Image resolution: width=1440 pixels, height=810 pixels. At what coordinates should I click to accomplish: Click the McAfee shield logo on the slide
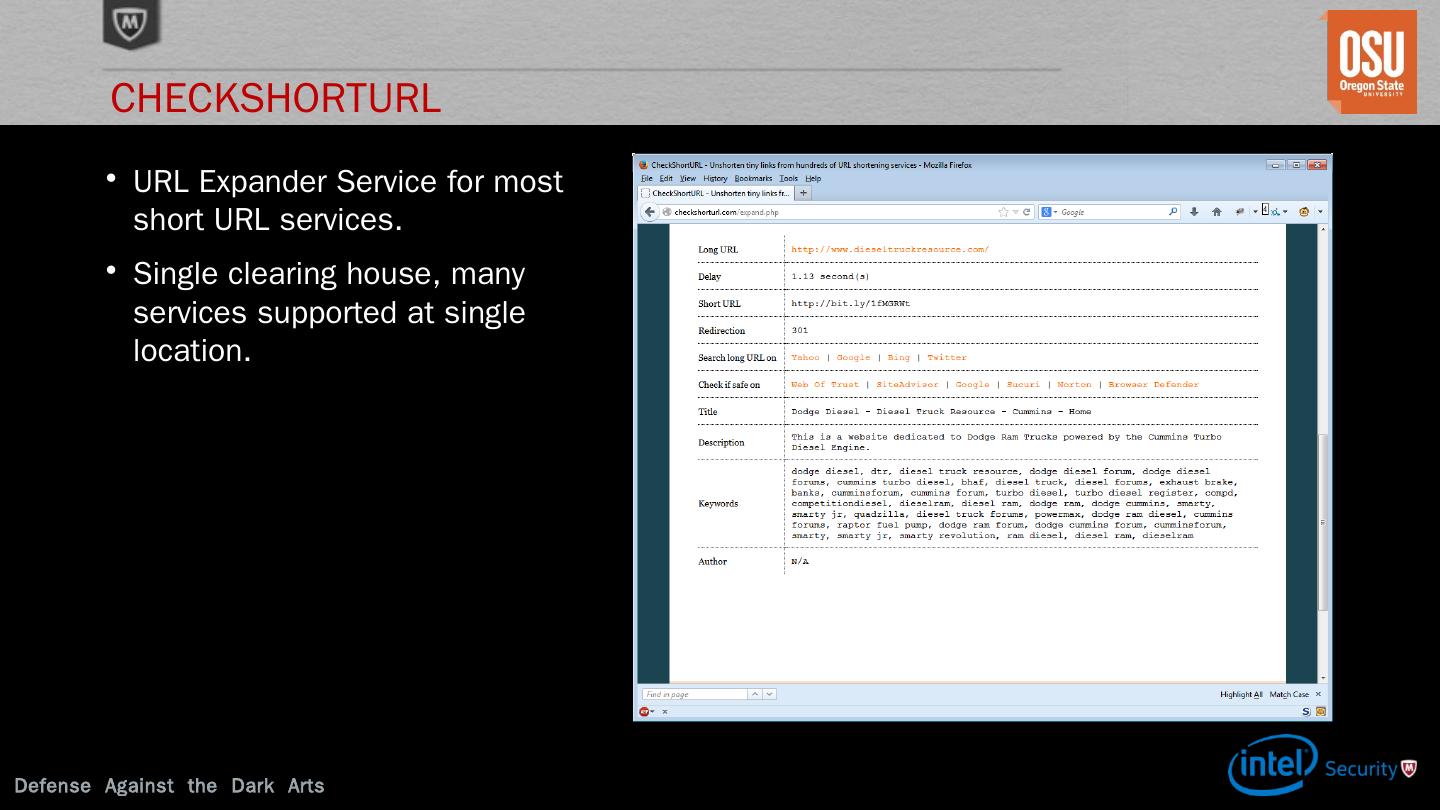tap(131, 24)
